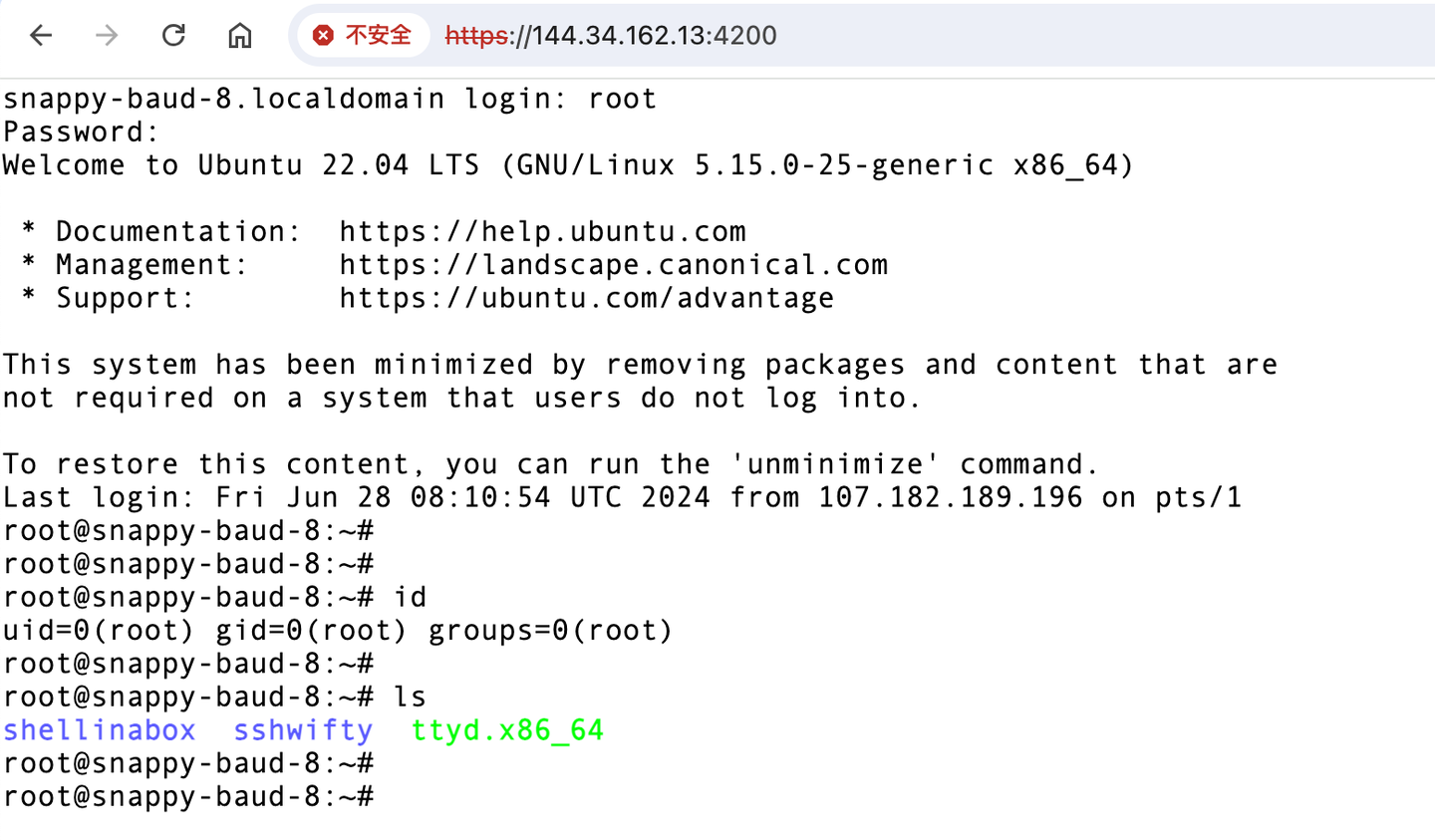Viewport: 1435px width, 840px height.
Task: Click the green ttyd.x86_64 file name
Action: [507, 730]
